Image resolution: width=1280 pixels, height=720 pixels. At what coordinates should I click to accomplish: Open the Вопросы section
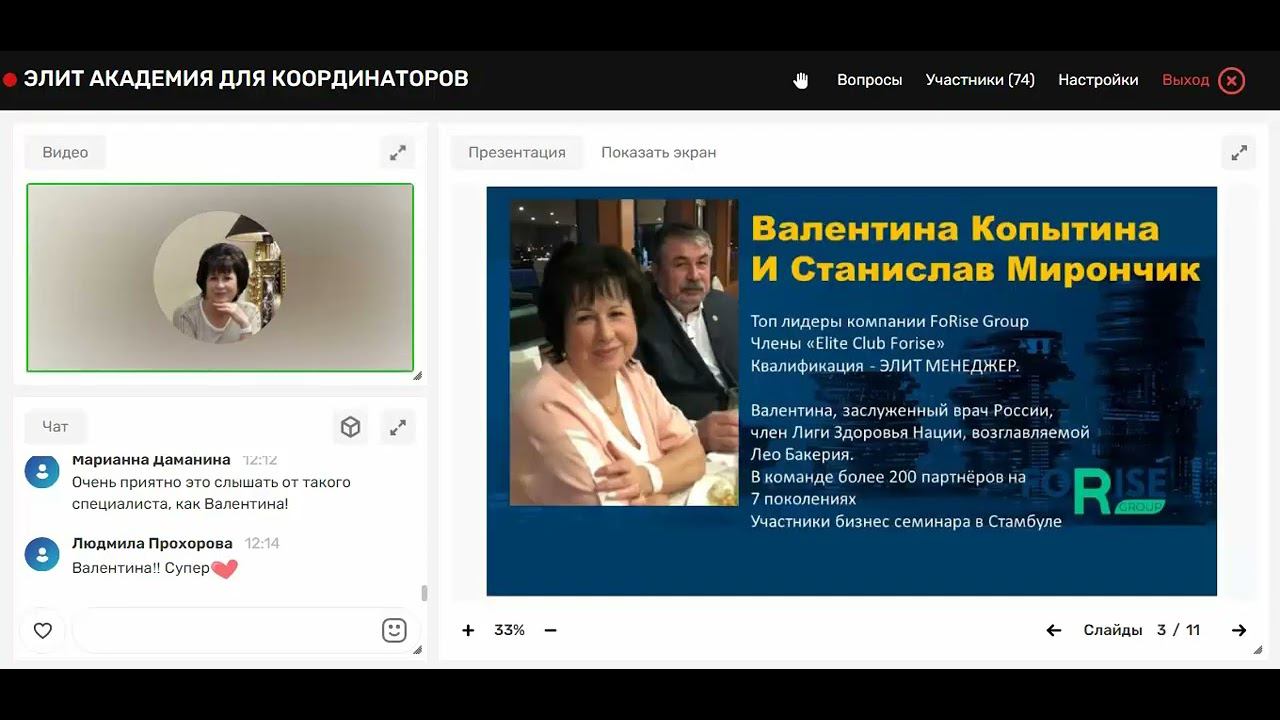[x=869, y=80]
